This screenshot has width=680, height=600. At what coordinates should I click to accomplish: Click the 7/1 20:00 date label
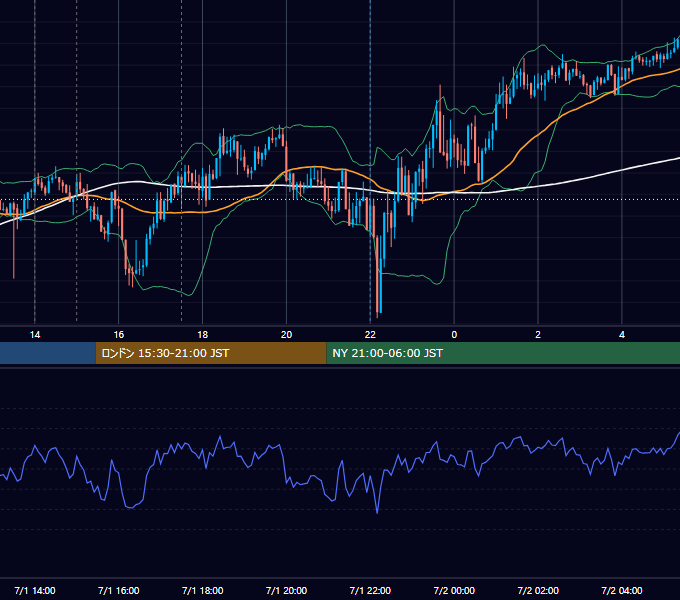coord(286,590)
